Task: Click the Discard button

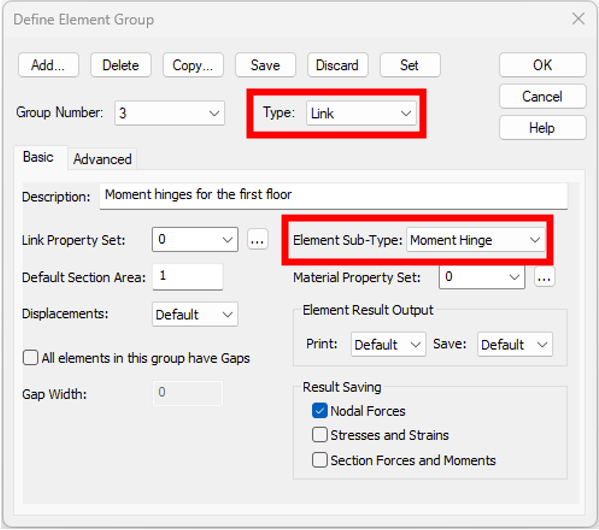Action: [x=337, y=65]
